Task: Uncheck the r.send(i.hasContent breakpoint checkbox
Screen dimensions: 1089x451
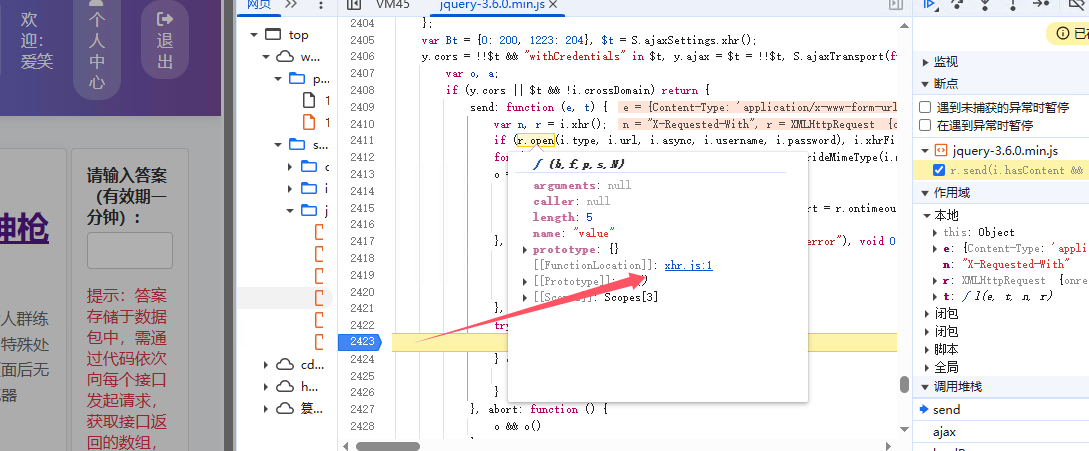Action: (939, 170)
